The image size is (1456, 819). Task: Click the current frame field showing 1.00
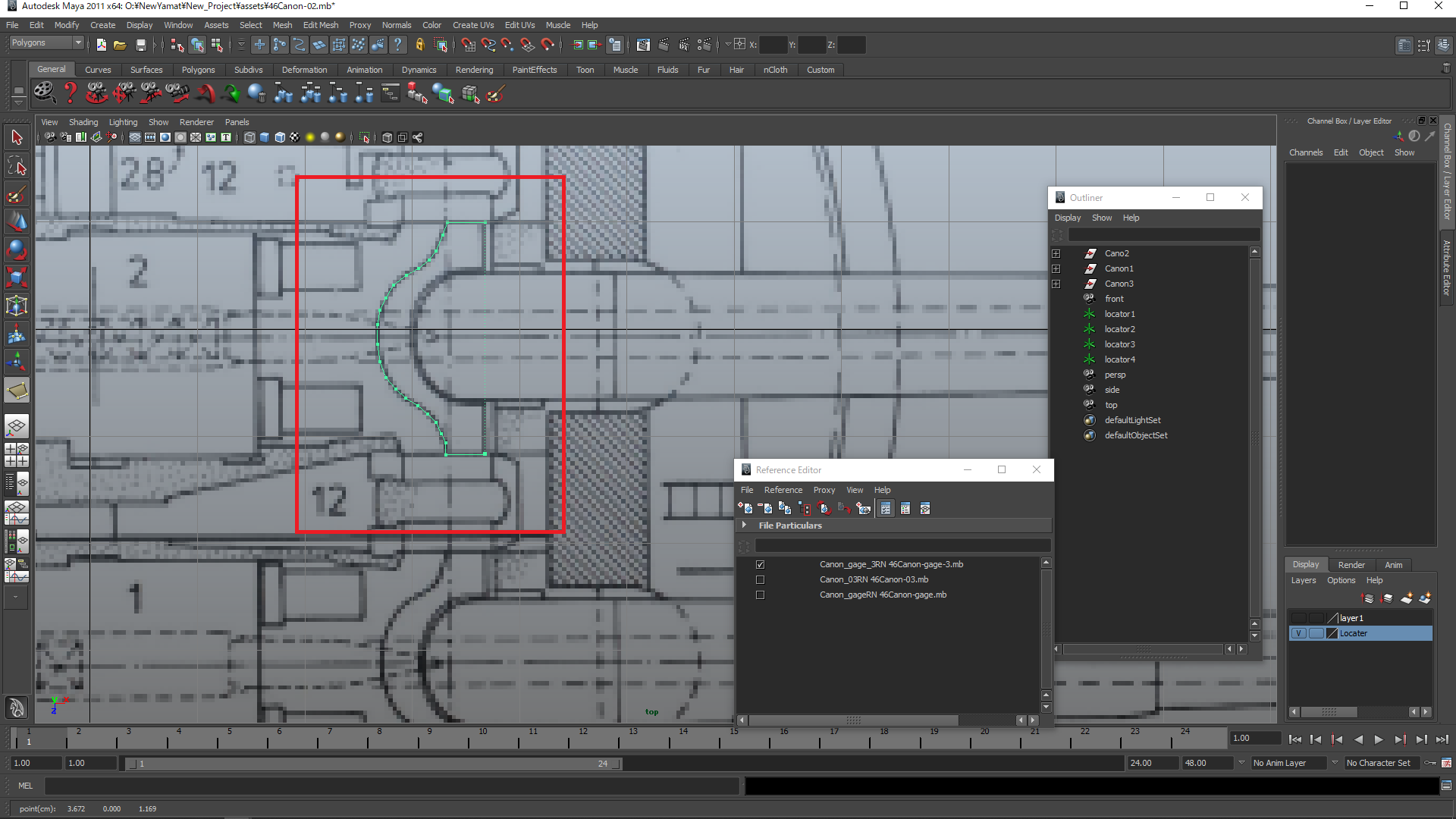pos(1254,739)
